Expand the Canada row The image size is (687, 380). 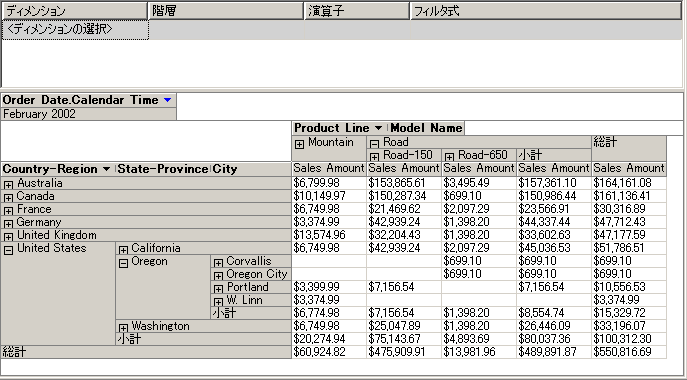click(x=8, y=198)
